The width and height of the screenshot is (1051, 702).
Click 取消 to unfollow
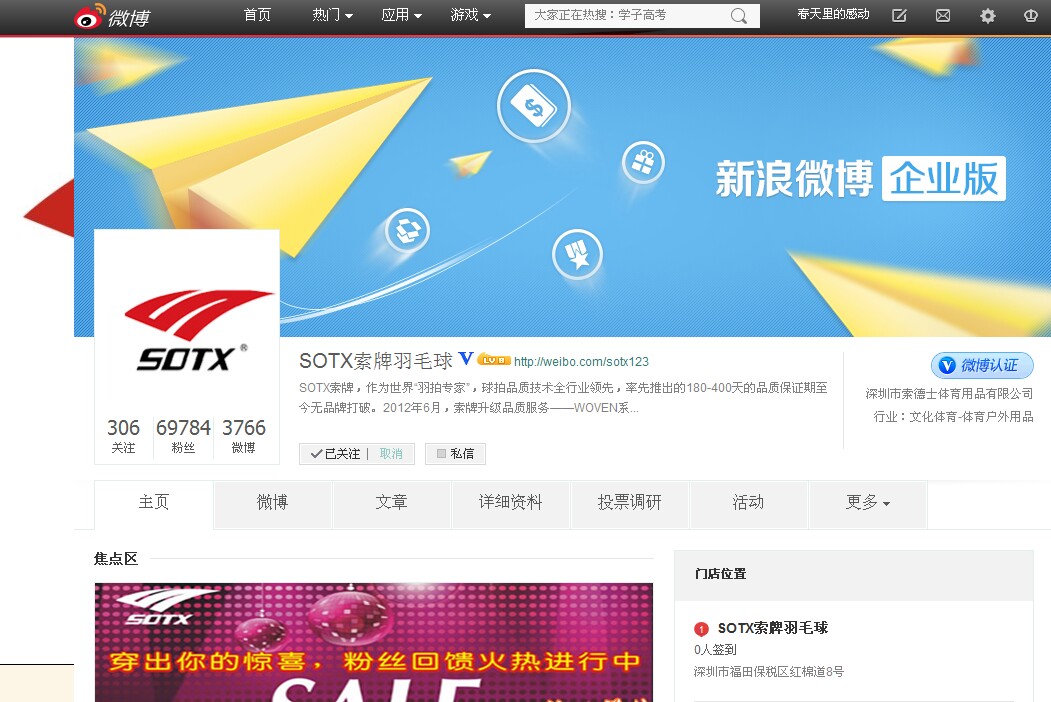point(391,454)
